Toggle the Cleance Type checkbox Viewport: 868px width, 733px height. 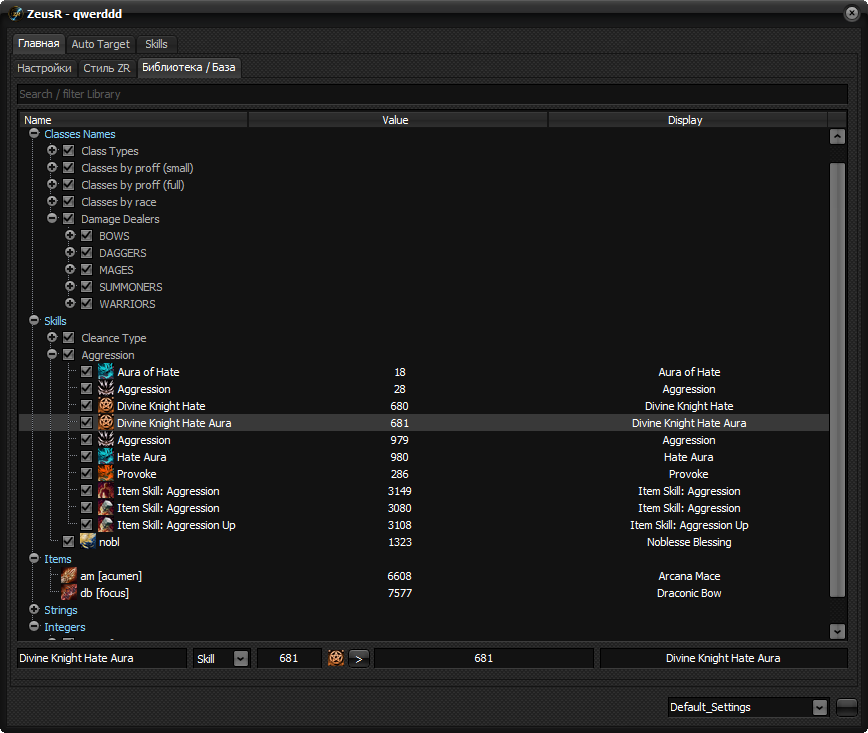[x=69, y=337]
